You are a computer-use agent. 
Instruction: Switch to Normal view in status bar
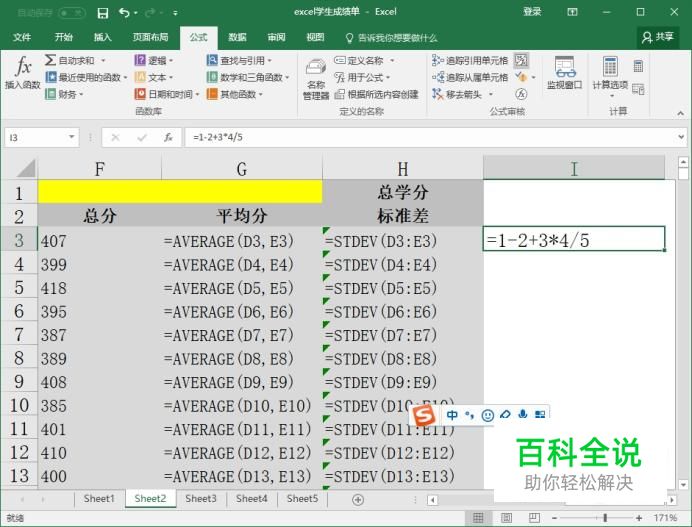478,518
